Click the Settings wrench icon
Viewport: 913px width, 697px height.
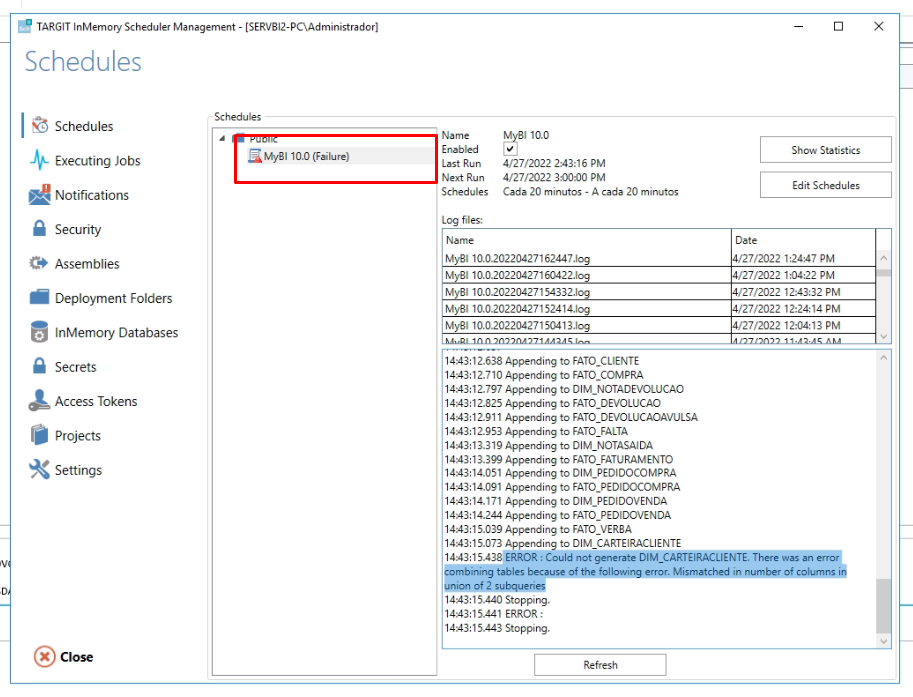click(39, 469)
